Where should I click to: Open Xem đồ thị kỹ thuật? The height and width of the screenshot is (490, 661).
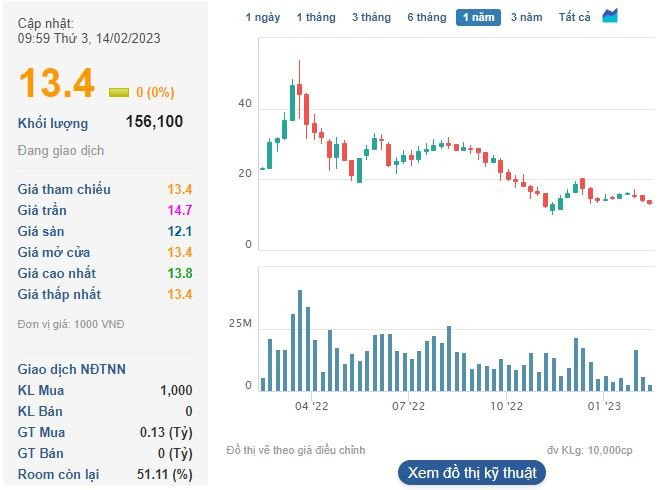(x=471, y=472)
